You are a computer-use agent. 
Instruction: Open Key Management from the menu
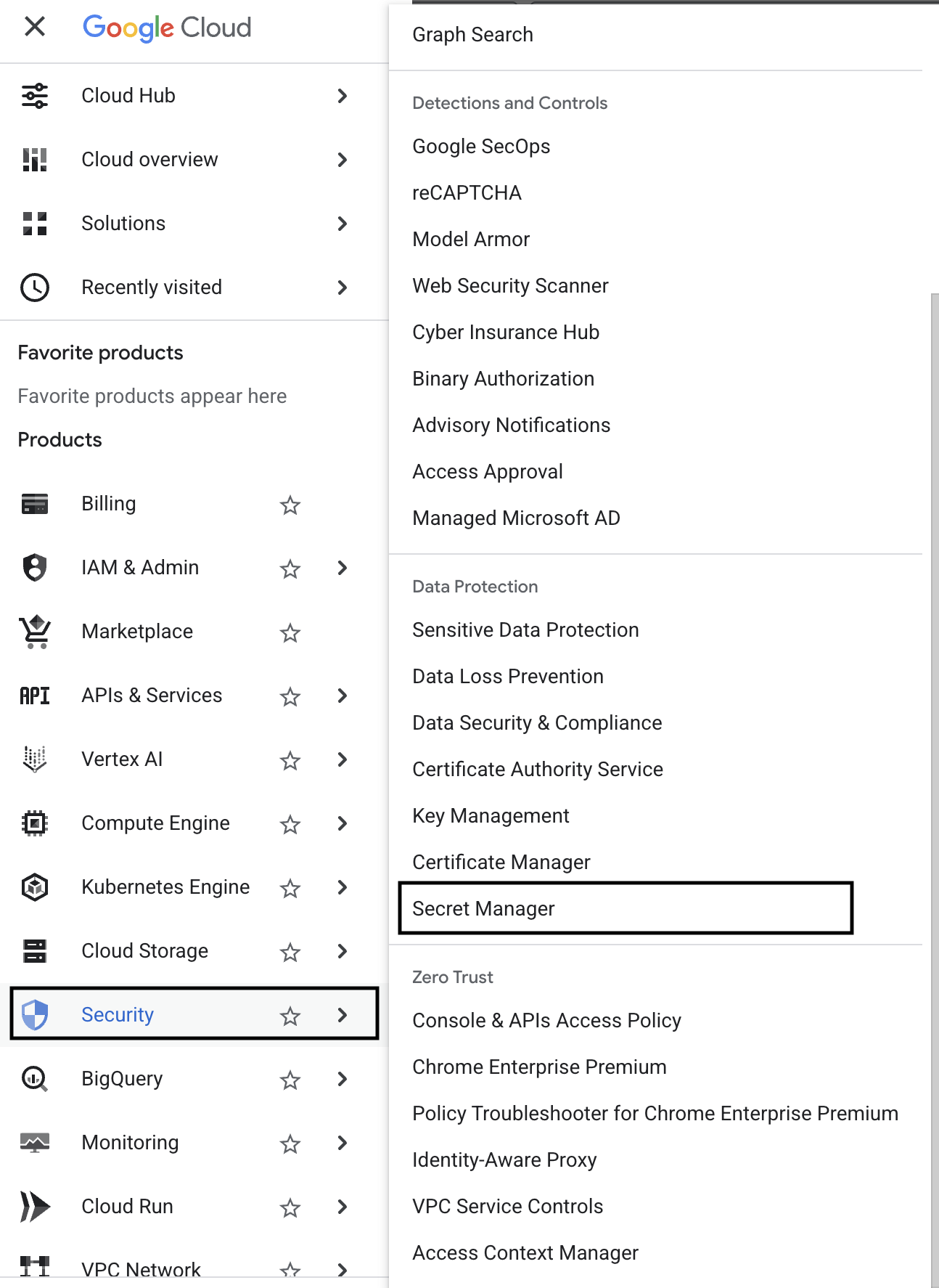(x=491, y=815)
